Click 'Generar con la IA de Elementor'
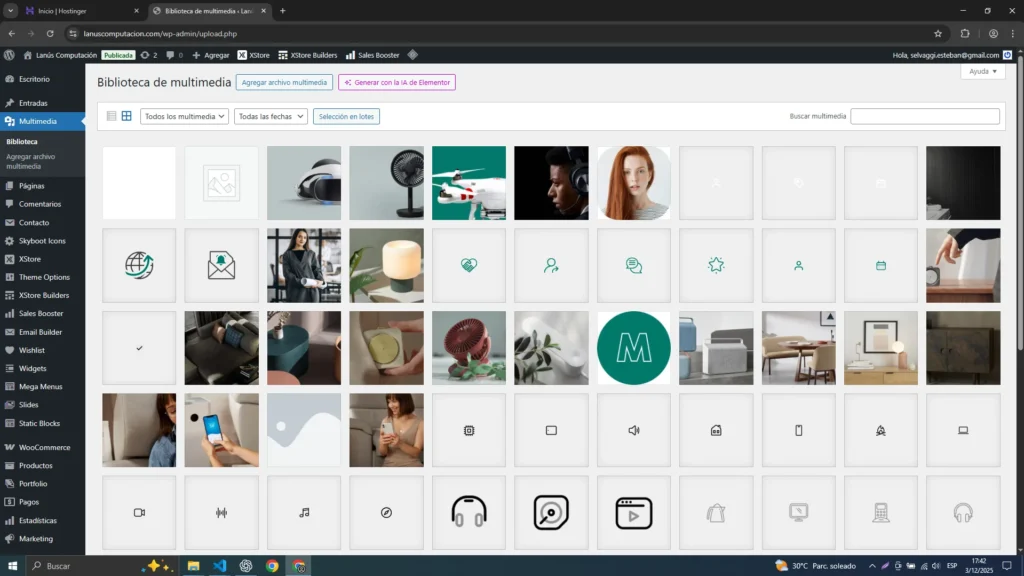This screenshot has height=576, width=1024. click(397, 82)
